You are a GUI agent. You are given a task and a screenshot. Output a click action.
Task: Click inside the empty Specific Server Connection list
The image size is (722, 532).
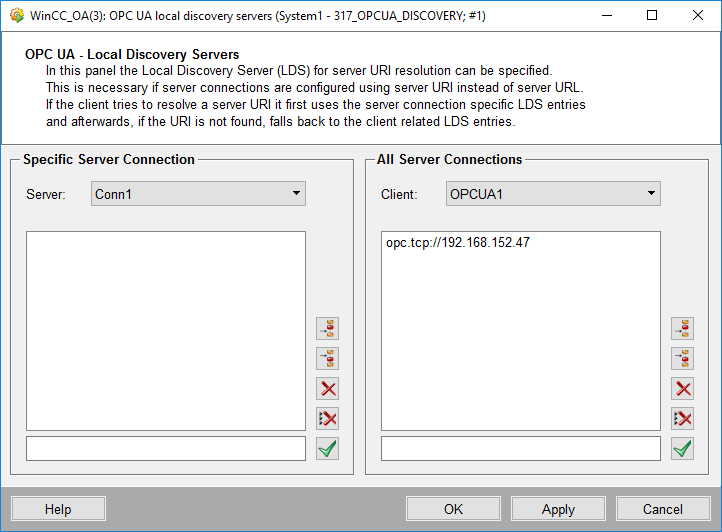click(166, 331)
